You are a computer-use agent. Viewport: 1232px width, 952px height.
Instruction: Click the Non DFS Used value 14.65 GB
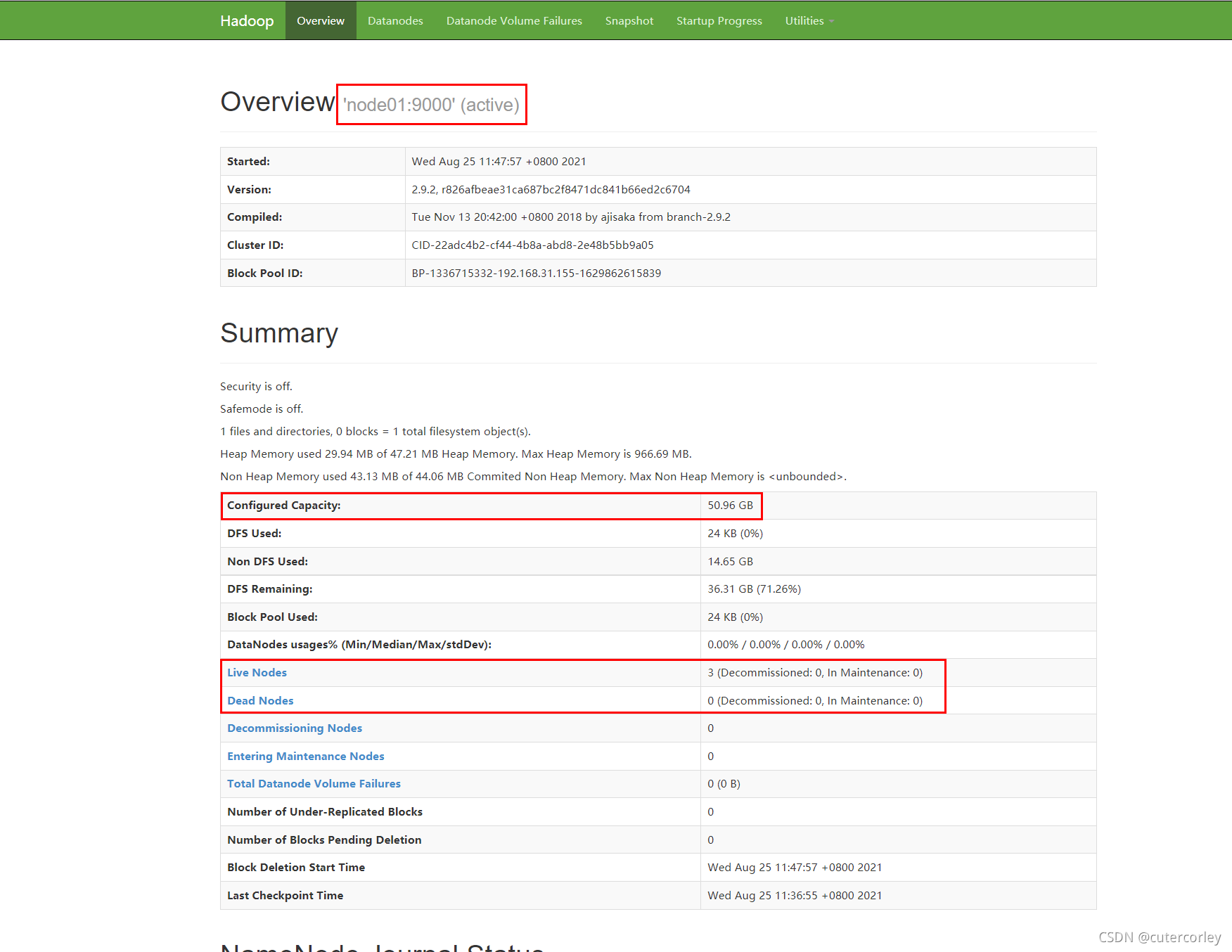(x=731, y=562)
